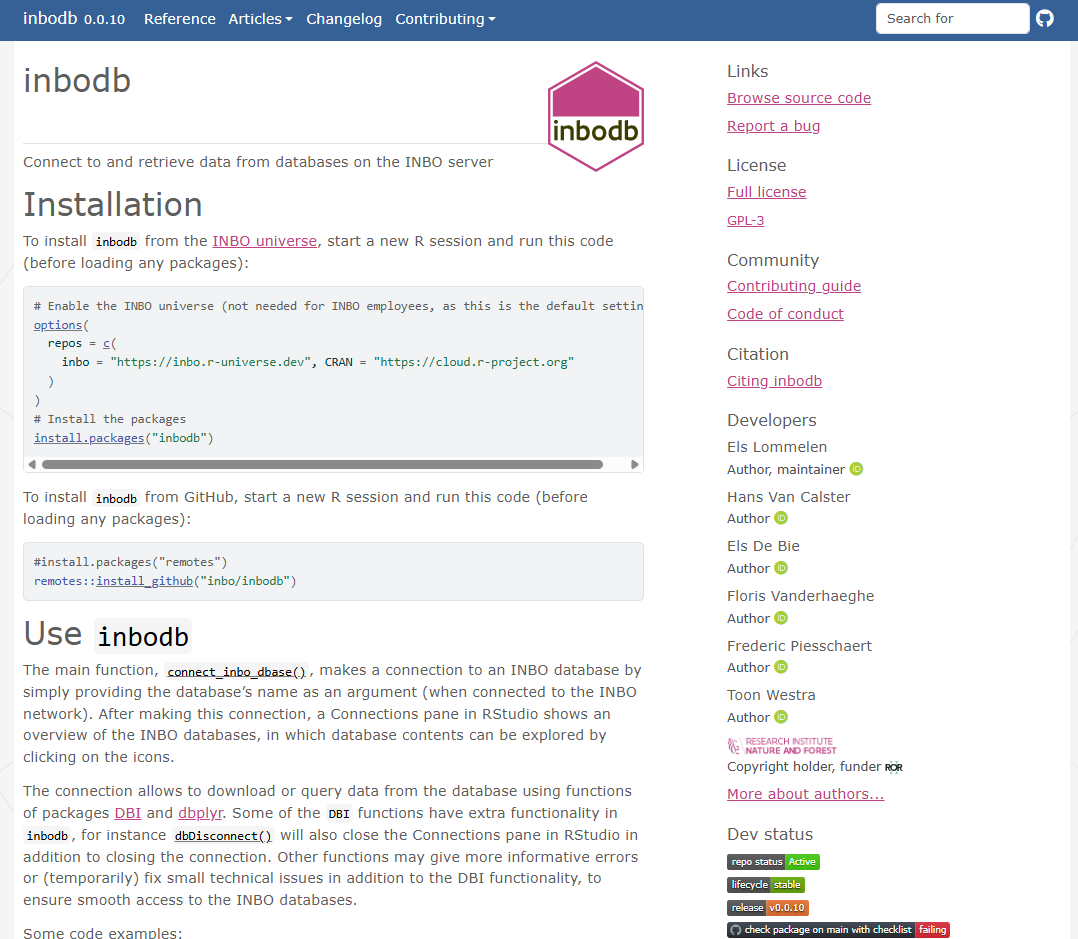Open the GitHub repository icon

click(1045, 19)
